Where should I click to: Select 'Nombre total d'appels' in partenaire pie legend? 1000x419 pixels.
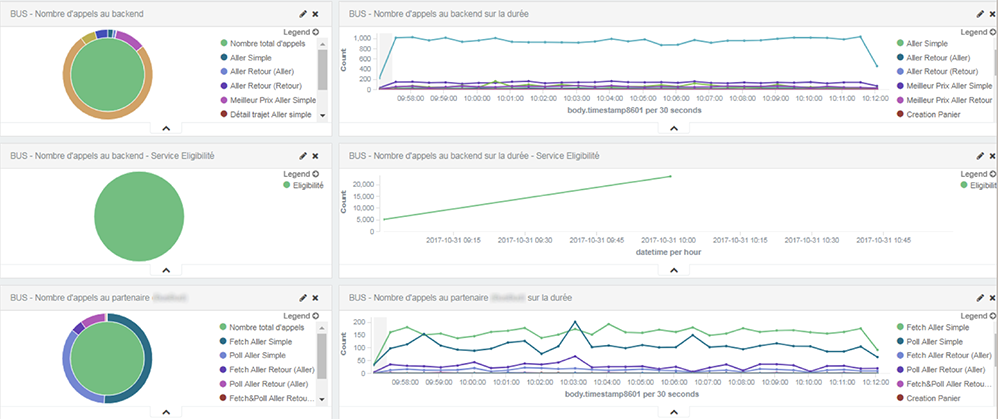pos(262,327)
